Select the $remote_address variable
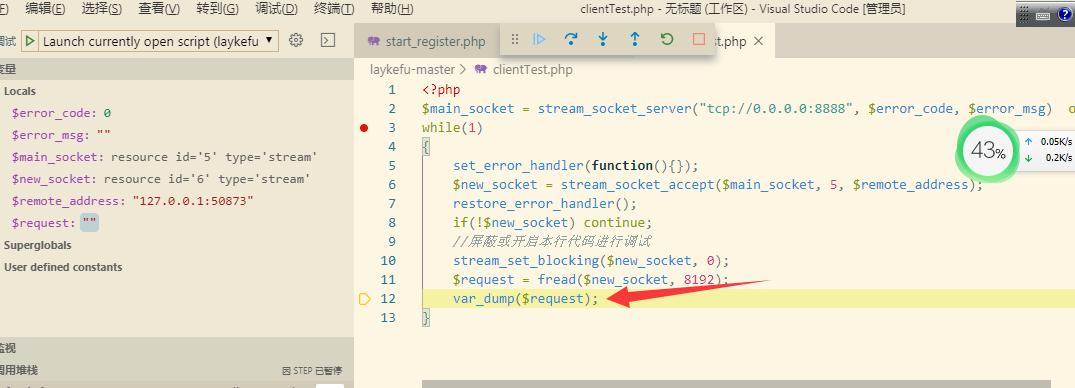 133,201
